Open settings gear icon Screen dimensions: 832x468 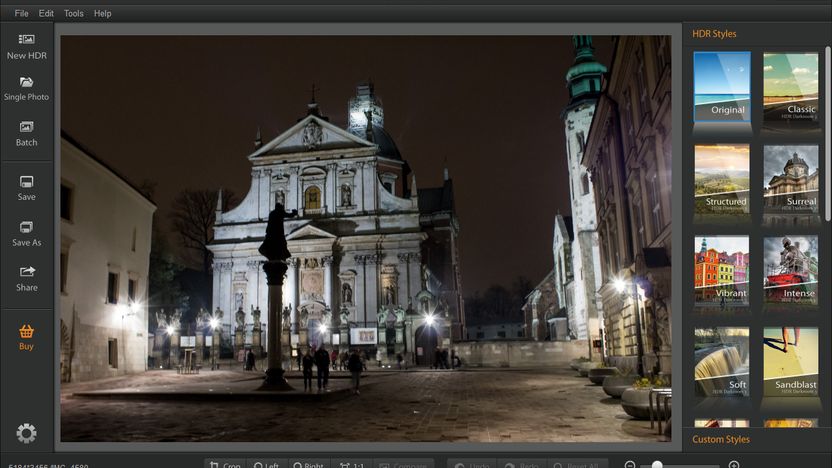(27, 433)
